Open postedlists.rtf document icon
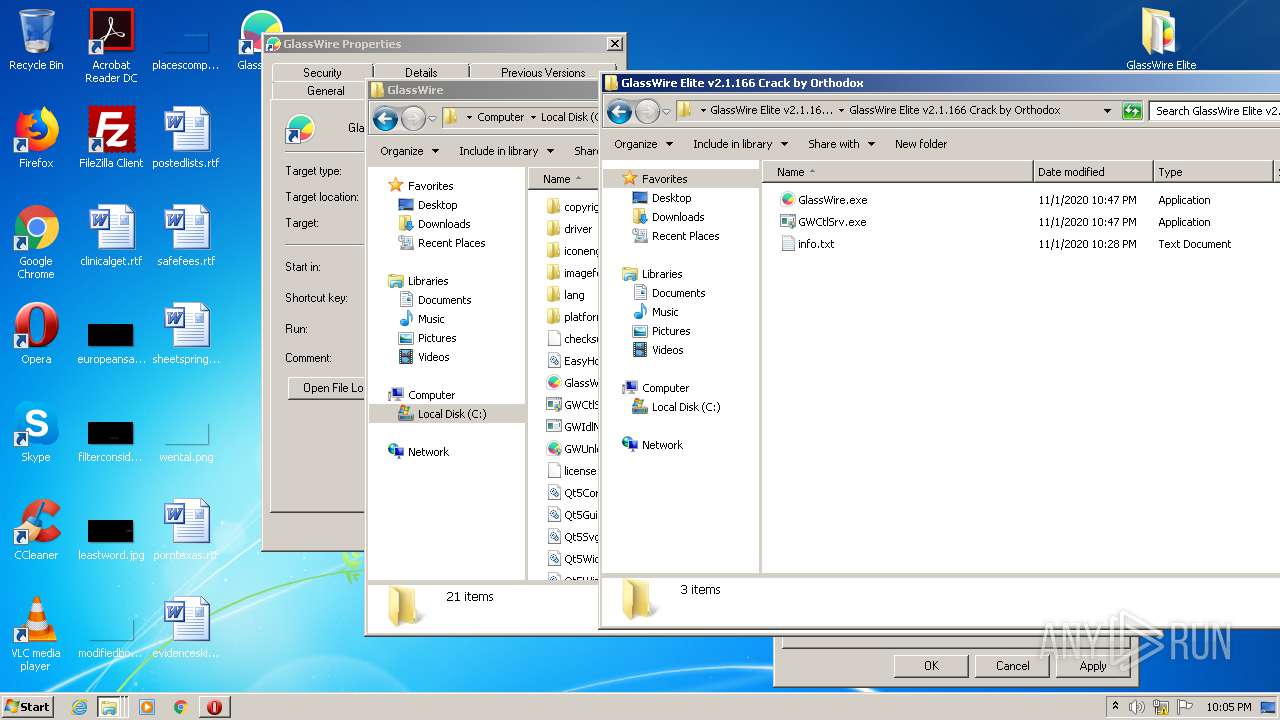 coord(186,138)
